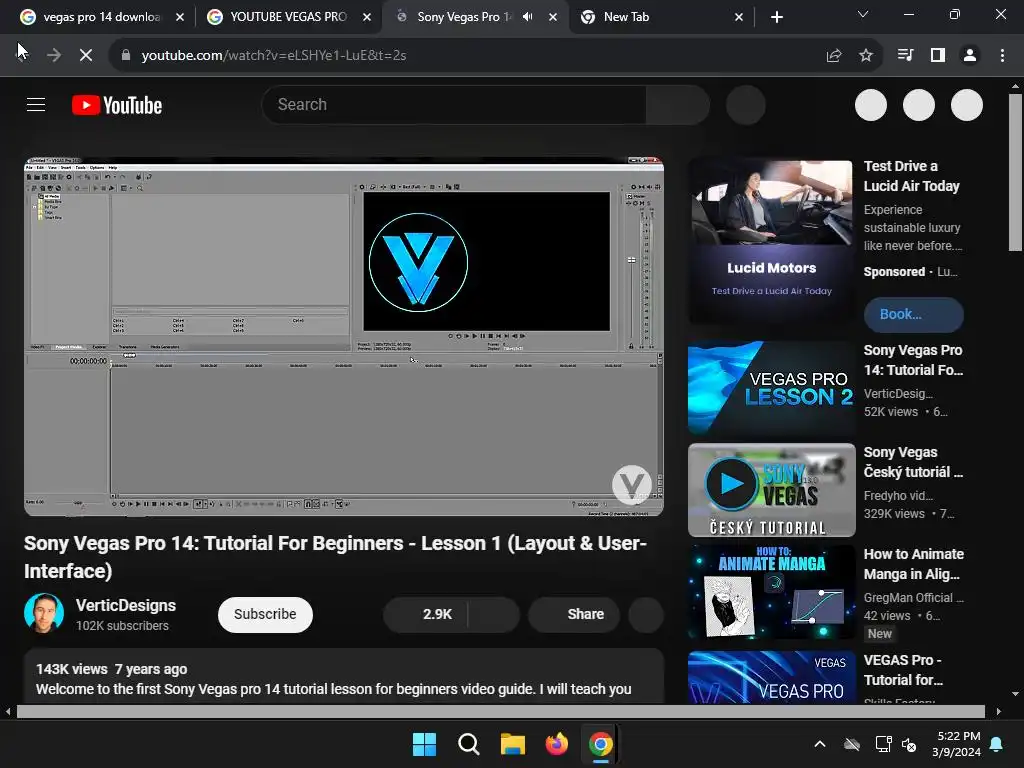Add a new tab with the plus button

tap(776, 17)
